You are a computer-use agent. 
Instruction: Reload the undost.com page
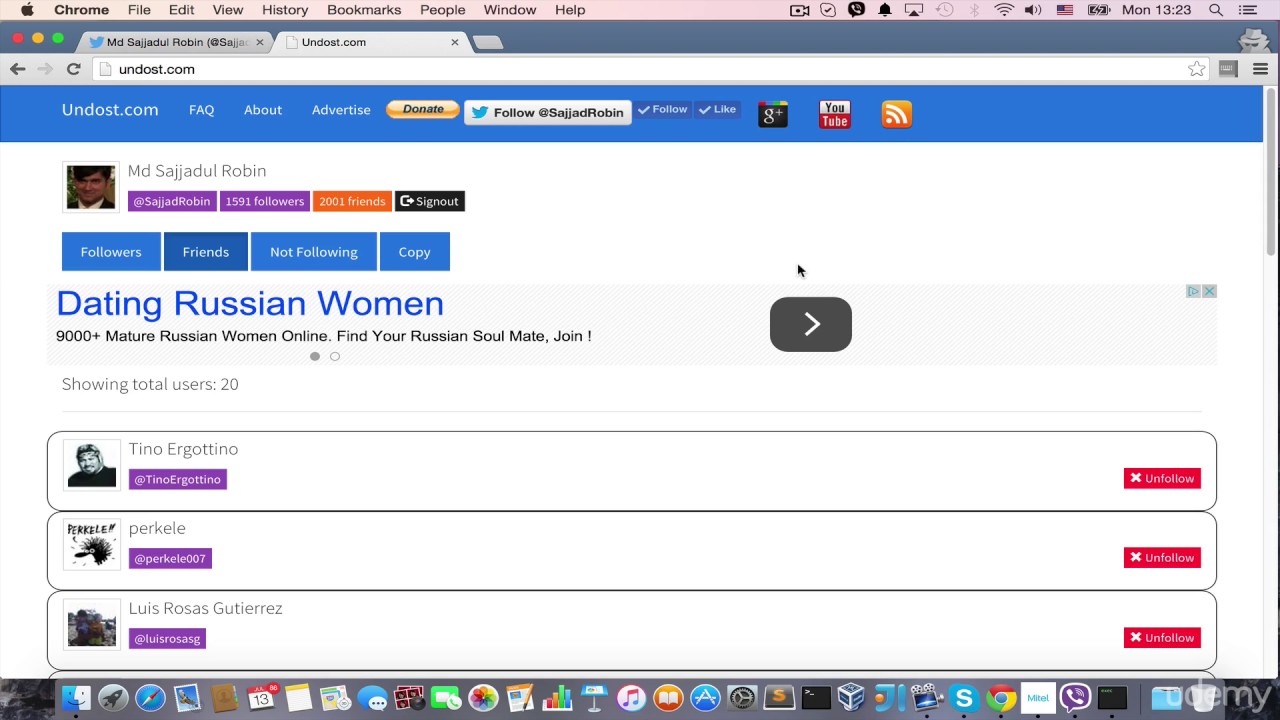pos(73,69)
